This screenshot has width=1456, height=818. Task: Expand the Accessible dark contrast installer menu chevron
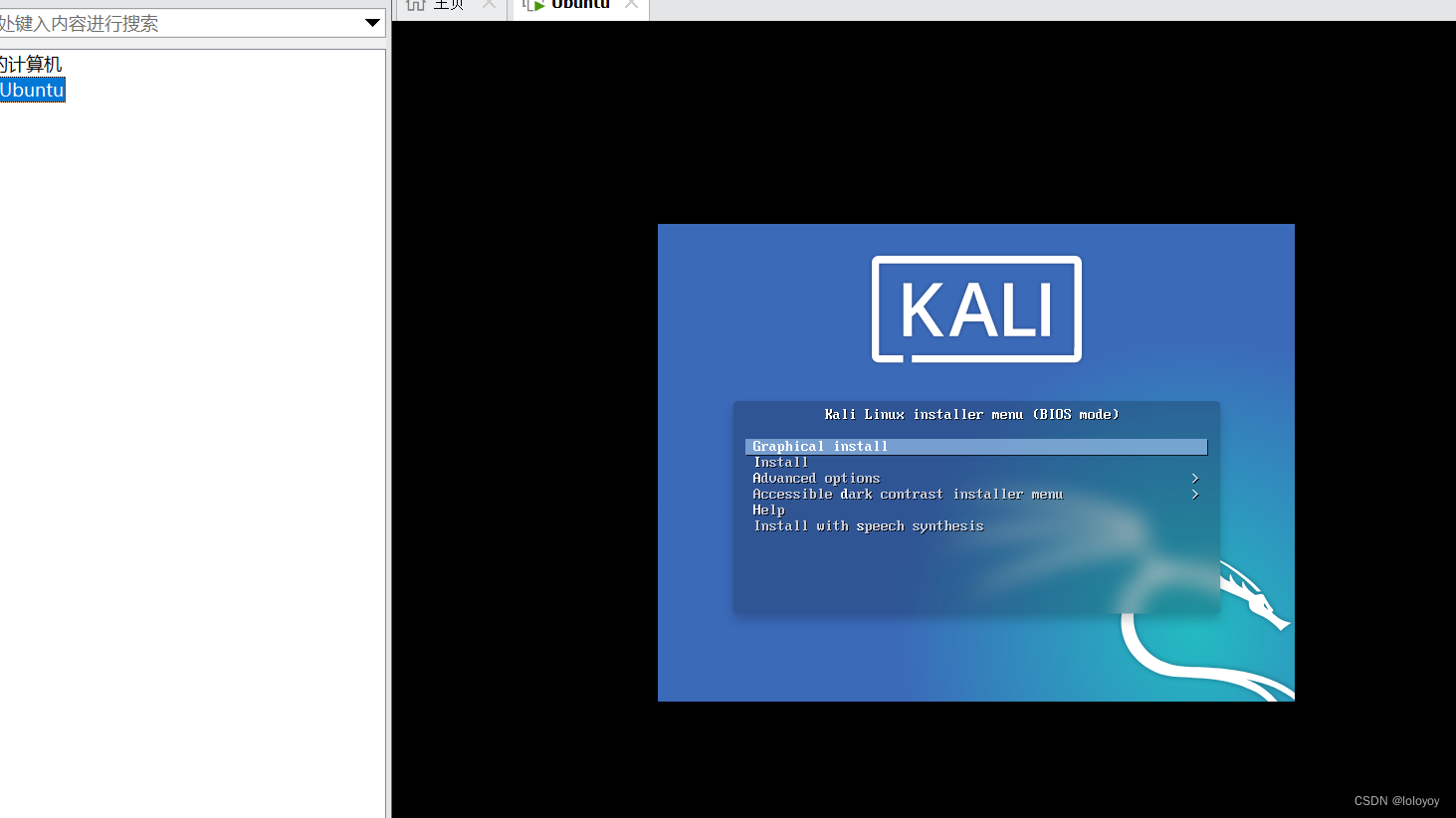pos(1194,494)
